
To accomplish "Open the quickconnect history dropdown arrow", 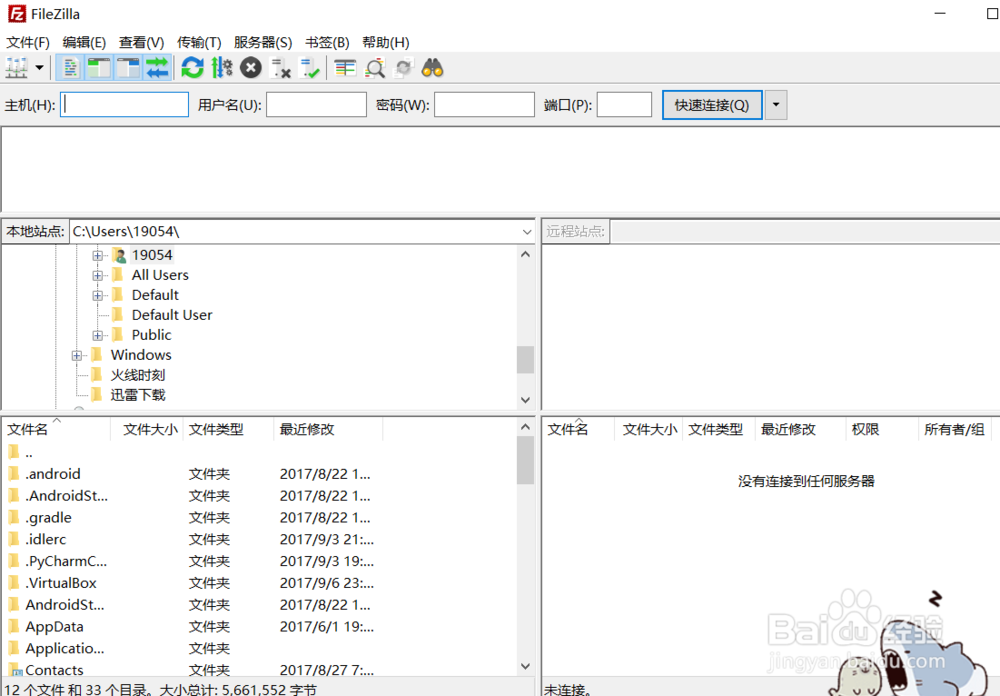I will click(x=775, y=105).
